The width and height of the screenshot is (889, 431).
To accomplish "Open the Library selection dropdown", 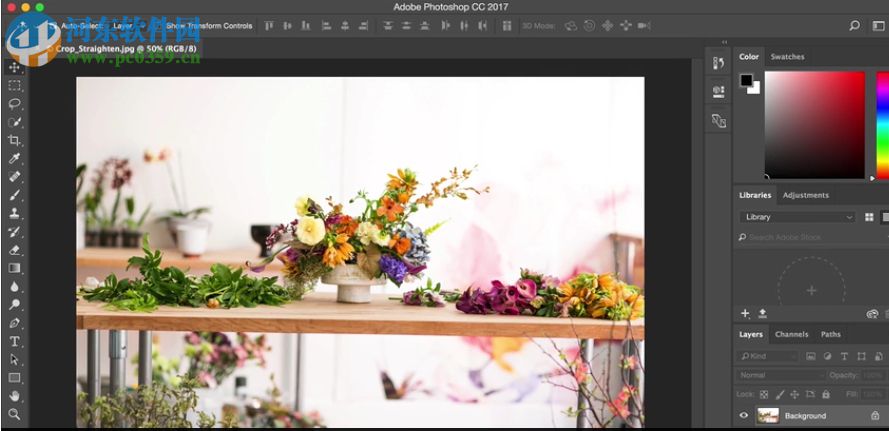I will tap(797, 217).
